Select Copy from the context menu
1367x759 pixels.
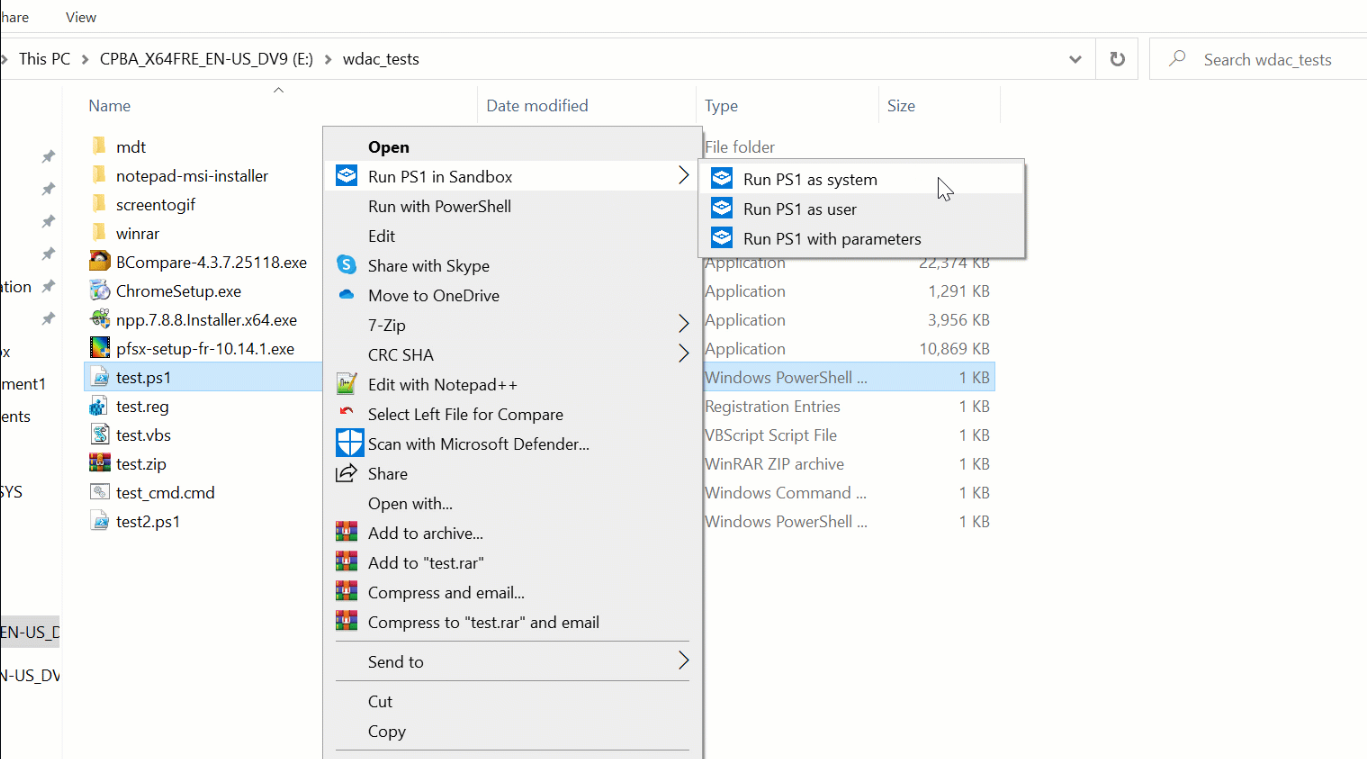point(386,731)
